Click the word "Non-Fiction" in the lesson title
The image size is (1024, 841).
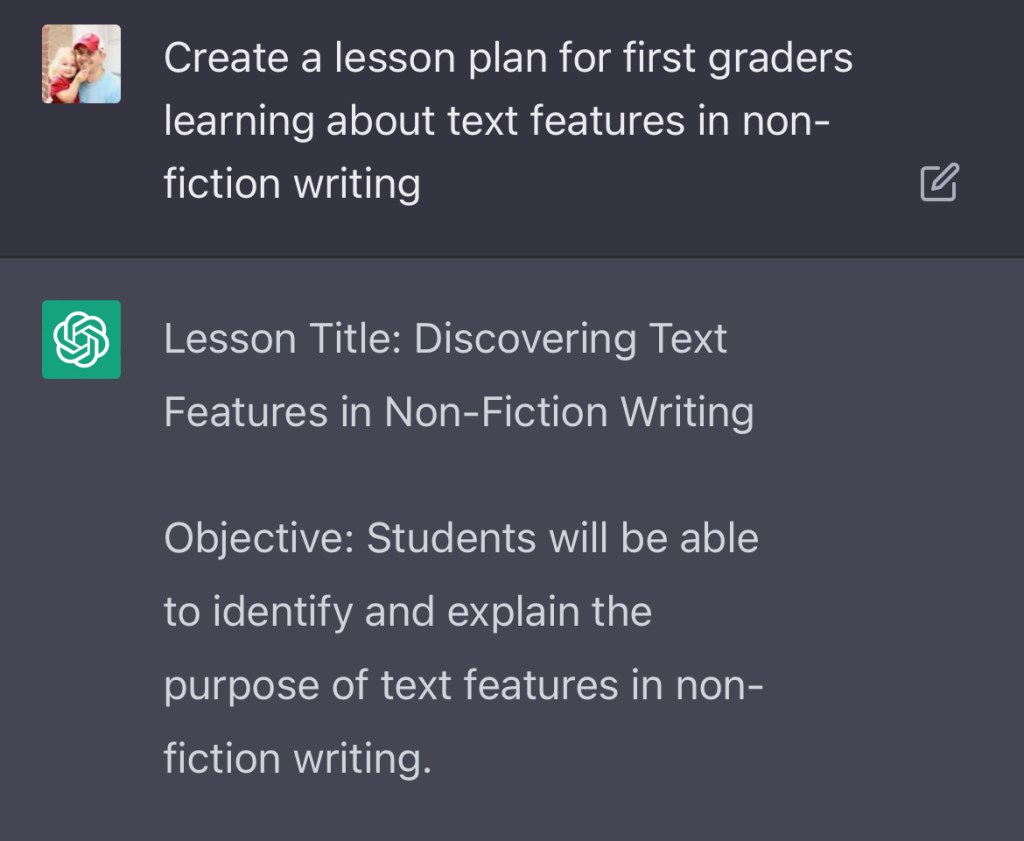[x=496, y=412]
